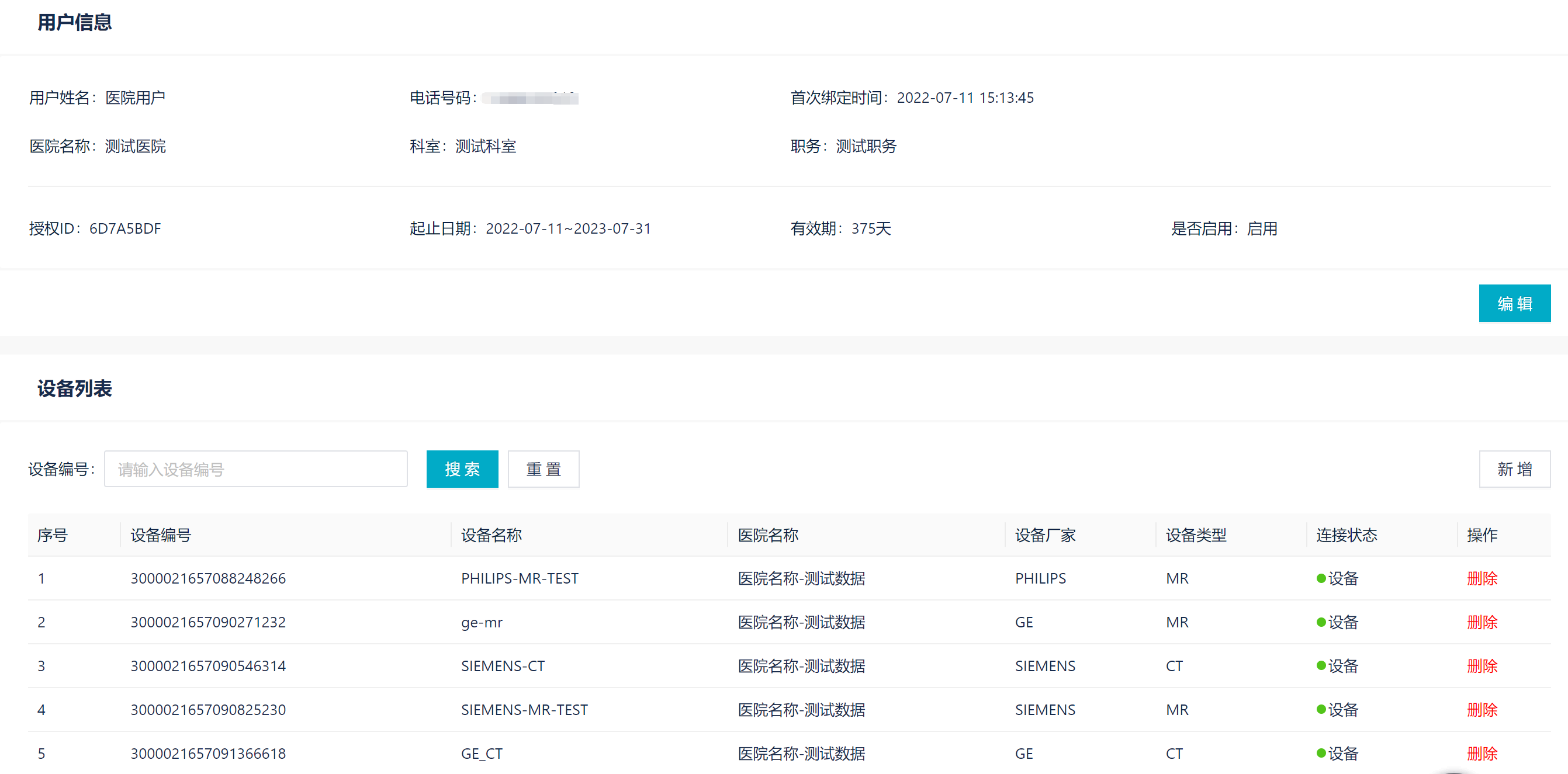Image resolution: width=1568 pixels, height=774 pixels.
Task: Click device number 3000021657088248266
Action: click(x=208, y=578)
